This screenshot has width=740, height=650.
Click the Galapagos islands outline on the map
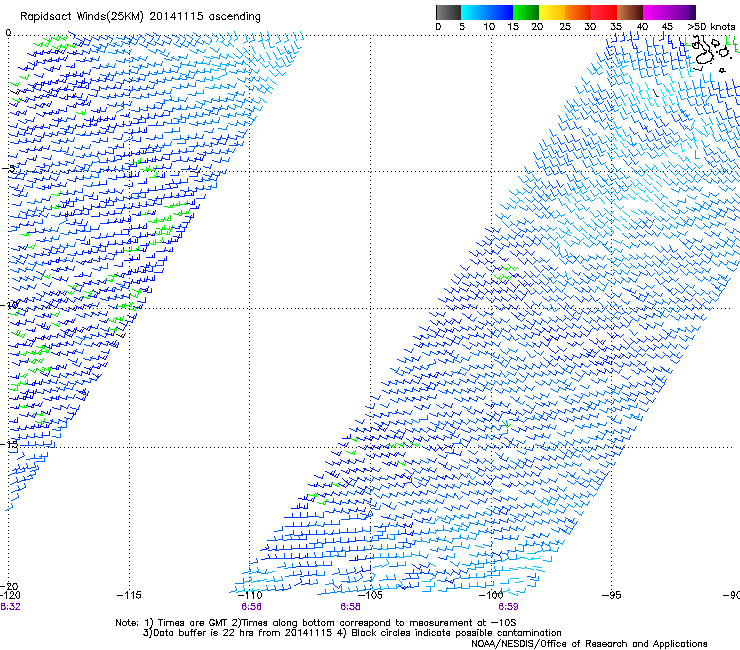pyautogui.click(x=710, y=53)
